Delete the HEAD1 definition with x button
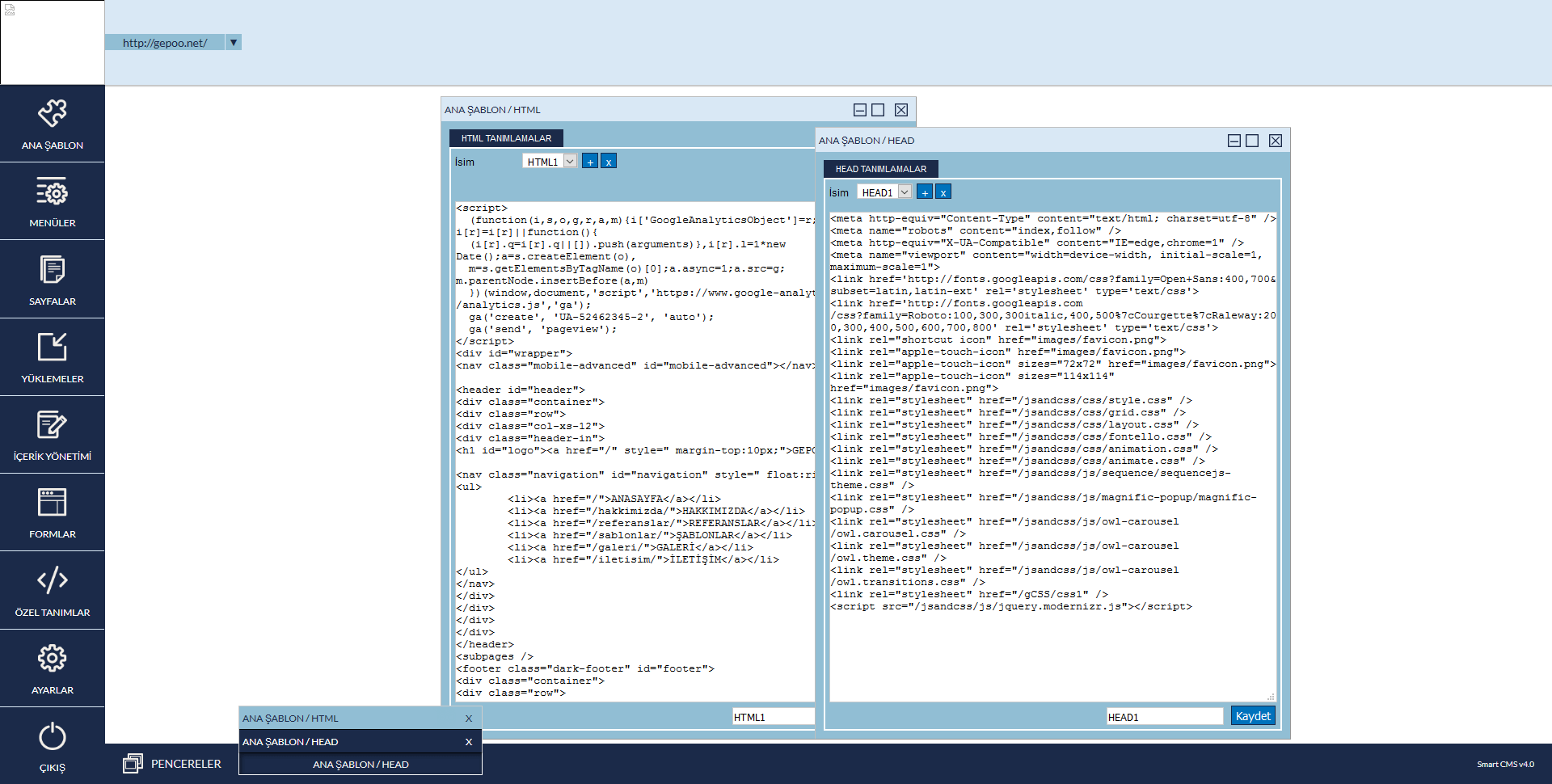This screenshot has width=1552, height=784. [943, 192]
